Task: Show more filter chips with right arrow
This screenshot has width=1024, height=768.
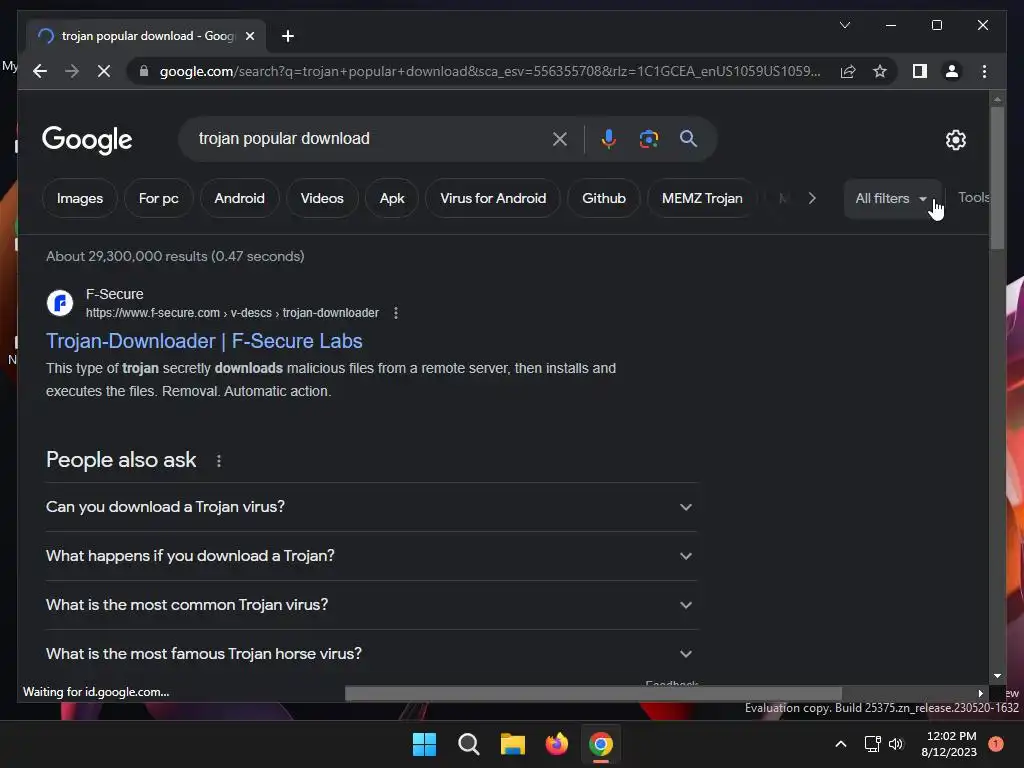Action: pos(812,198)
